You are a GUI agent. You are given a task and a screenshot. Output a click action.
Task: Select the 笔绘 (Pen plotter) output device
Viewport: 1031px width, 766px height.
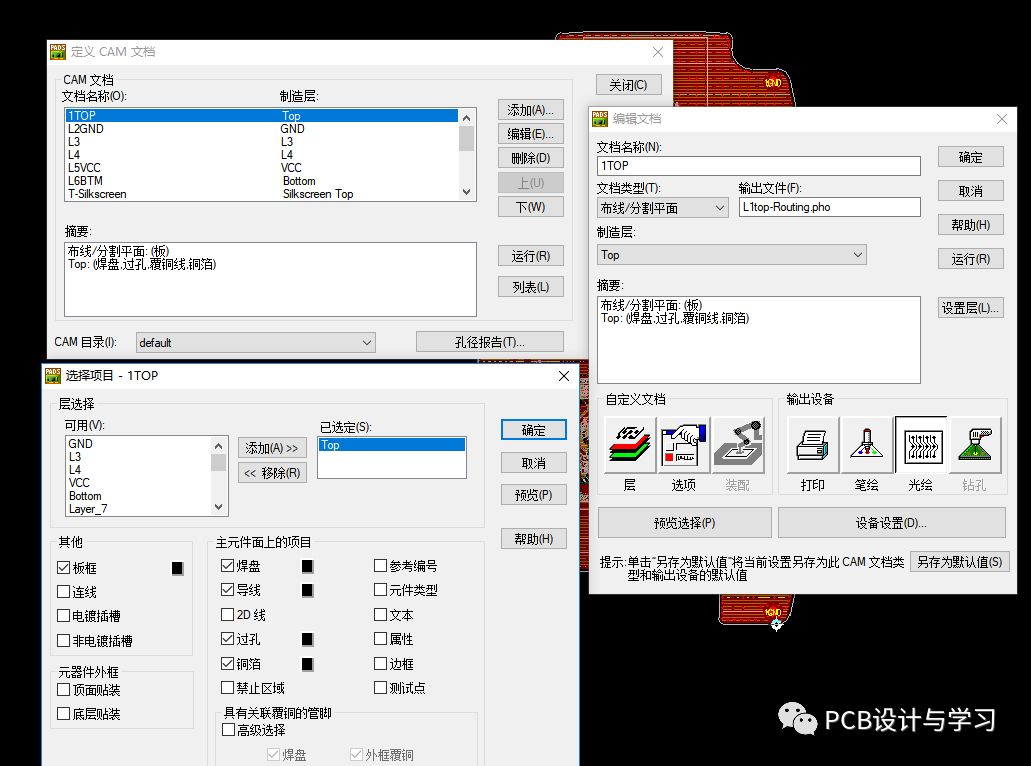tap(867, 445)
